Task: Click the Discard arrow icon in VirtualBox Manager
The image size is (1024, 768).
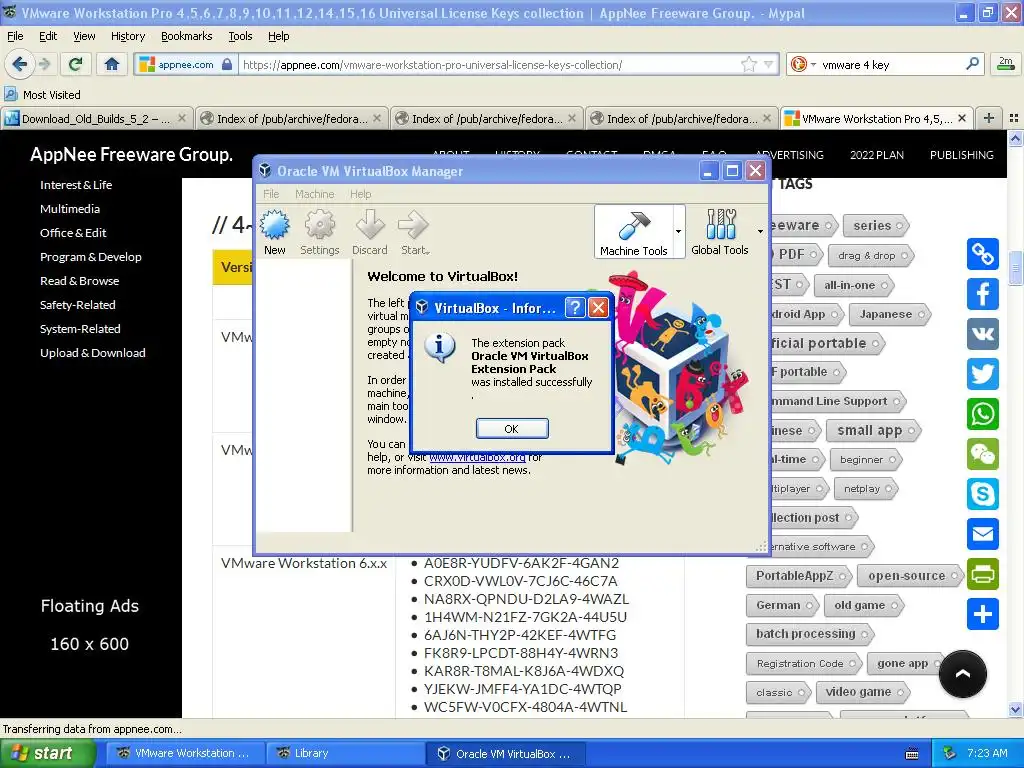Action: coord(370,232)
